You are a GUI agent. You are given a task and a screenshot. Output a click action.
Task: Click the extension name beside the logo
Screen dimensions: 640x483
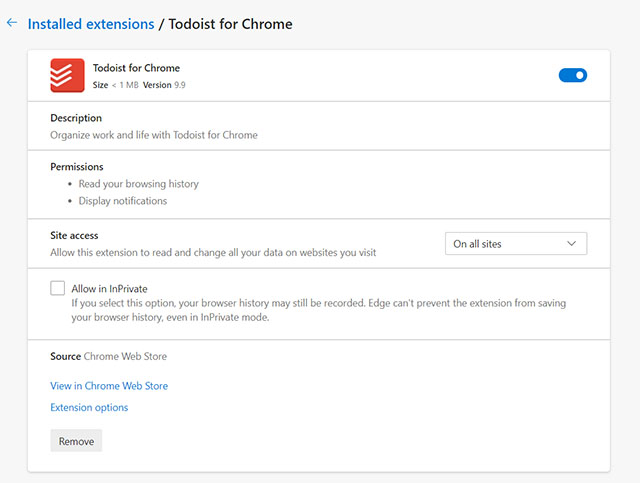click(x=136, y=68)
